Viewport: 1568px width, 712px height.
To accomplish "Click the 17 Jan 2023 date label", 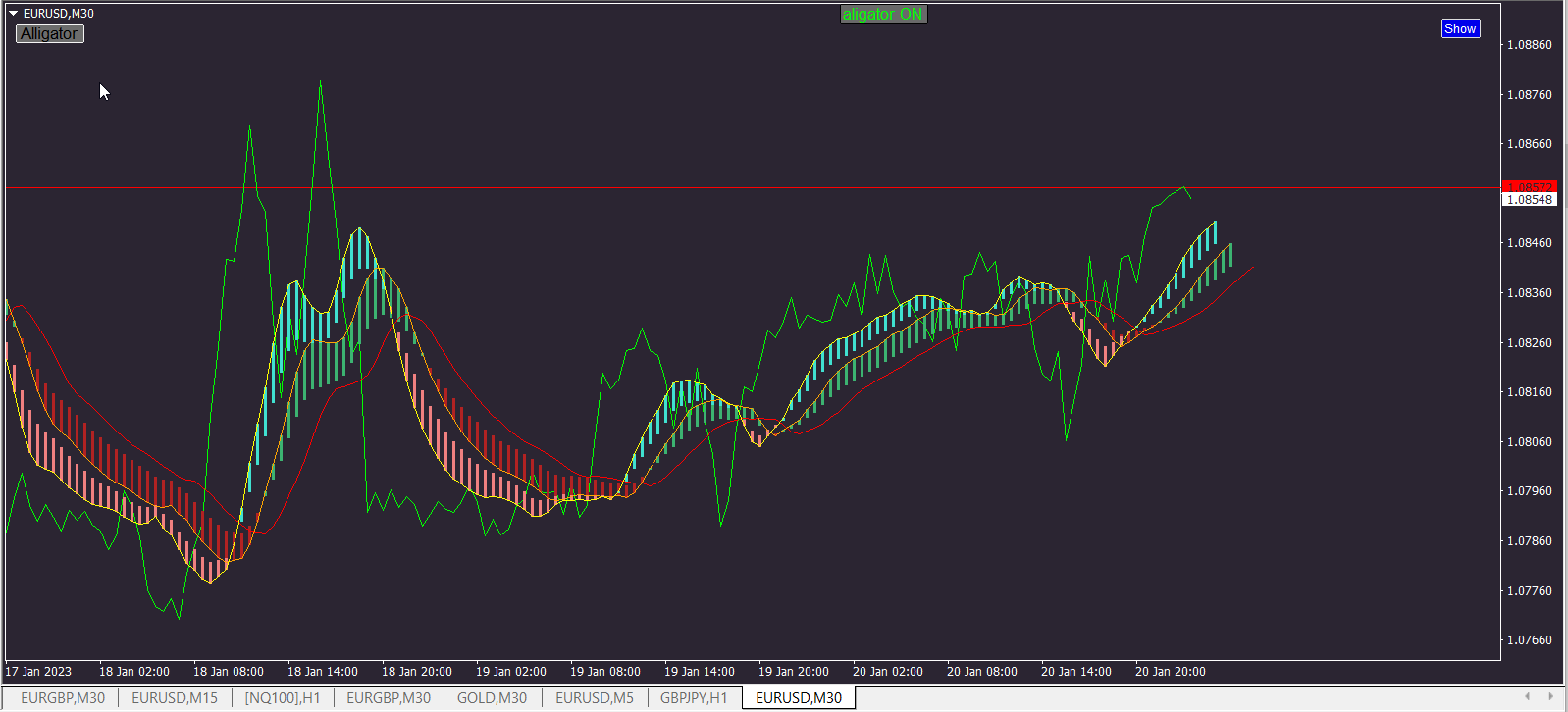I will click(x=38, y=672).
